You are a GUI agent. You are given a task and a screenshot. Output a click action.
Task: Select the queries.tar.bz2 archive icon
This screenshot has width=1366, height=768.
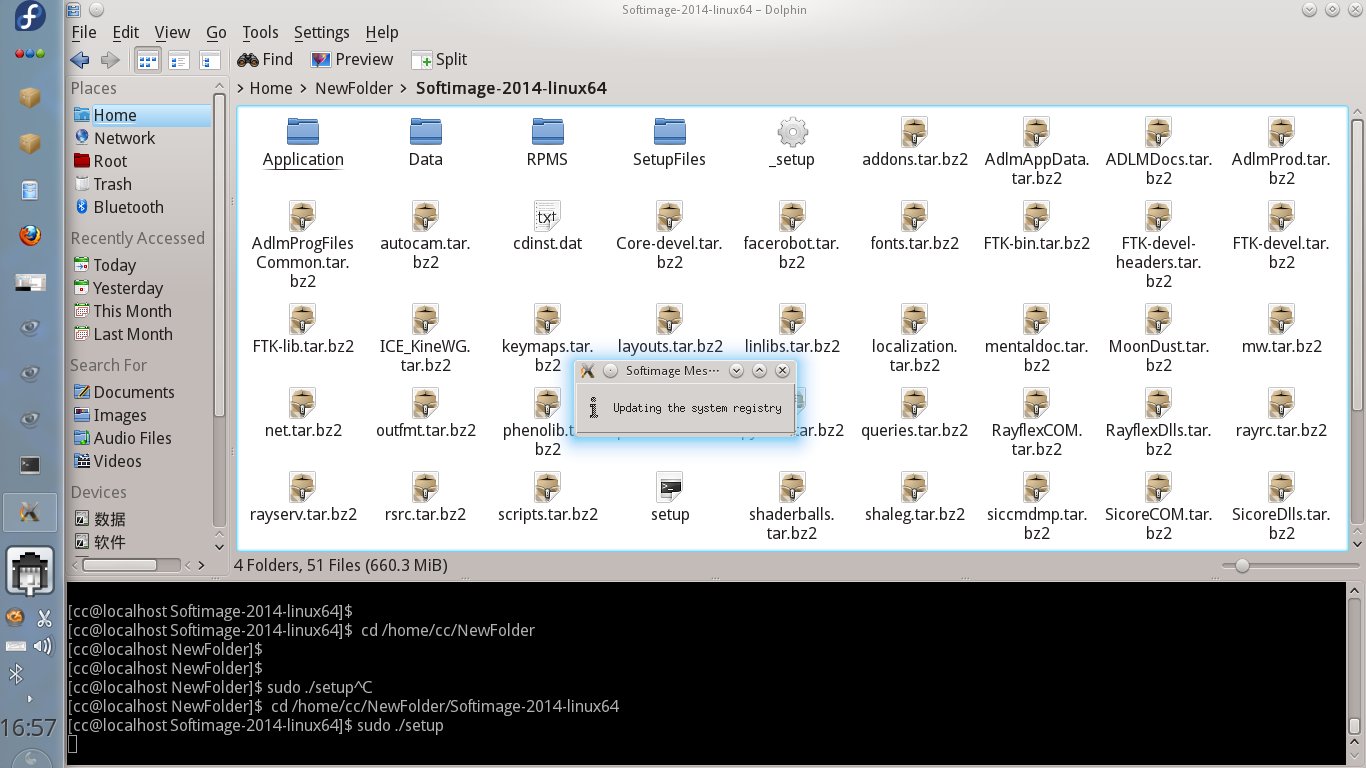pyautogui.click(x=914, y=402)
